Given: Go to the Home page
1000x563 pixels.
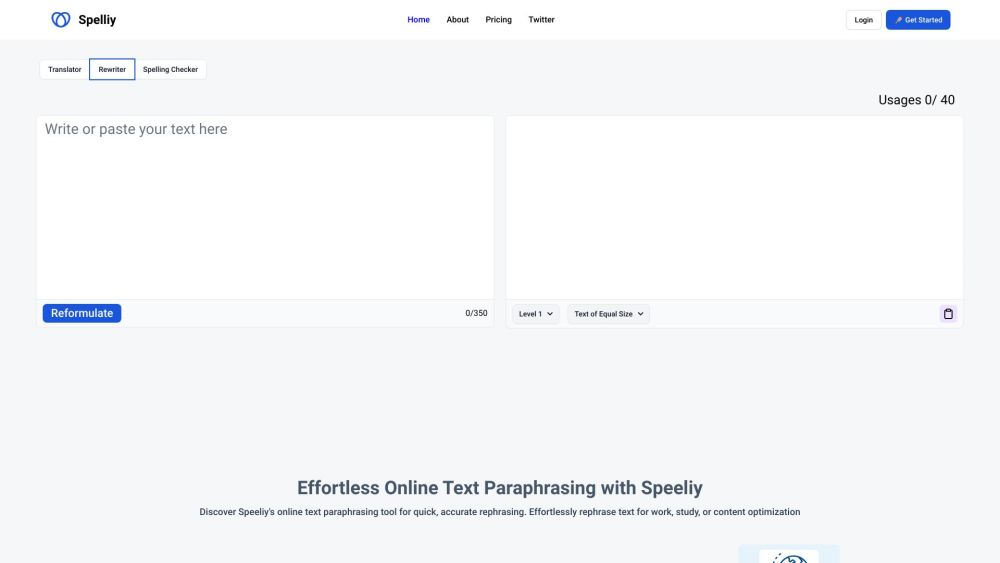Looking at the screenshot, I should coord(418,20).
